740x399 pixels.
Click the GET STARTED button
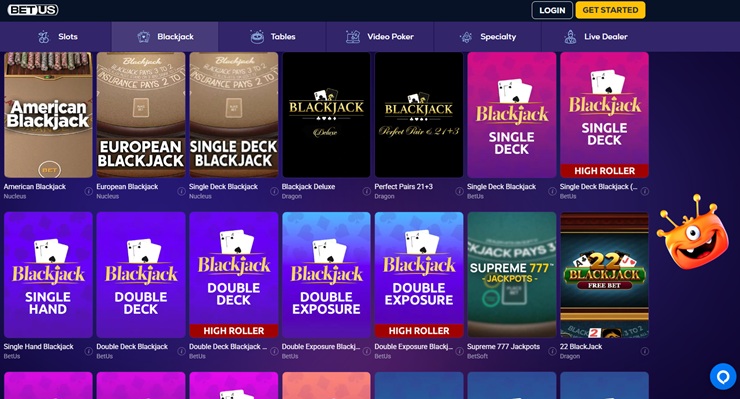click(610, 10)
